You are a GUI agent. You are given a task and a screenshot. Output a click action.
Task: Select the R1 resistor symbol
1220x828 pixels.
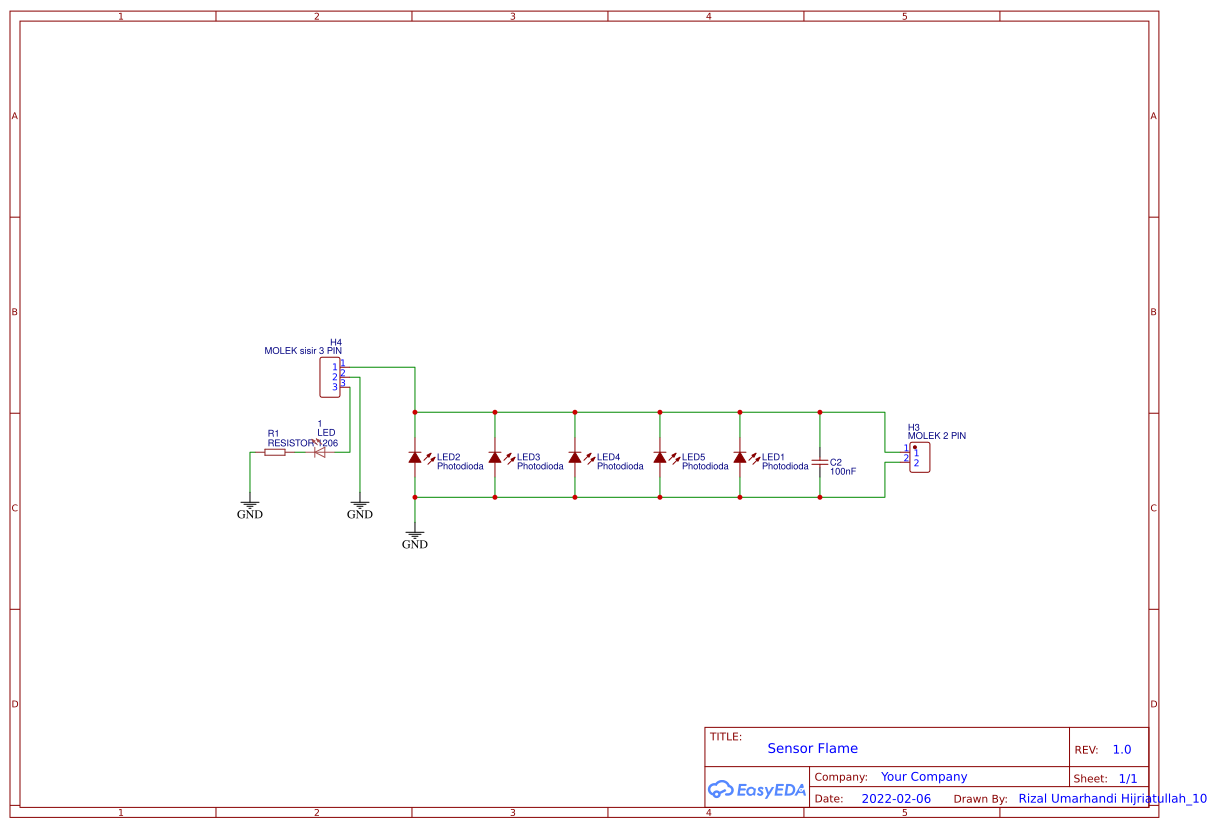tap(274, 452)
